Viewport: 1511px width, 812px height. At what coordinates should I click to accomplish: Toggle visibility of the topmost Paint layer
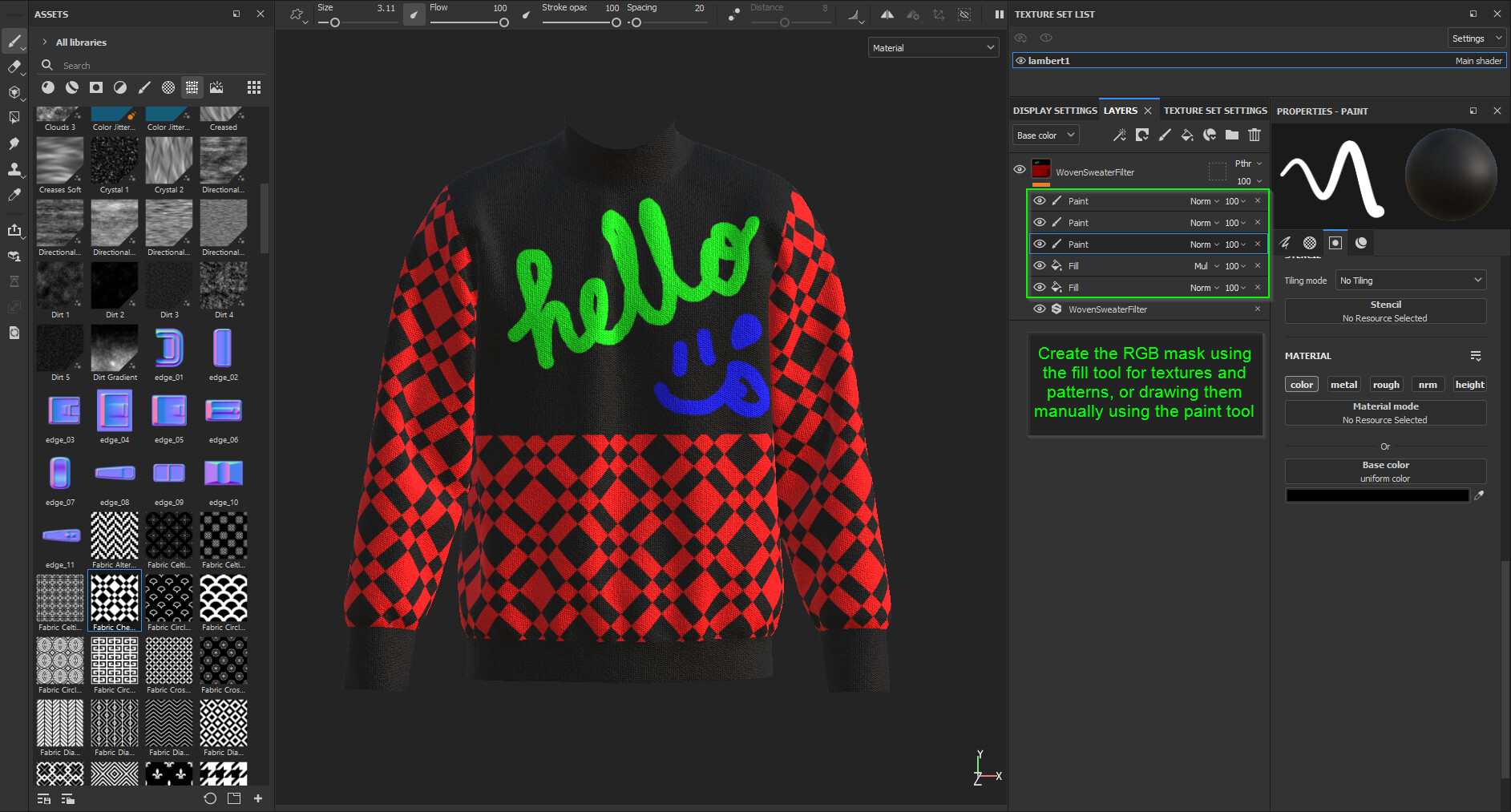1039,201
